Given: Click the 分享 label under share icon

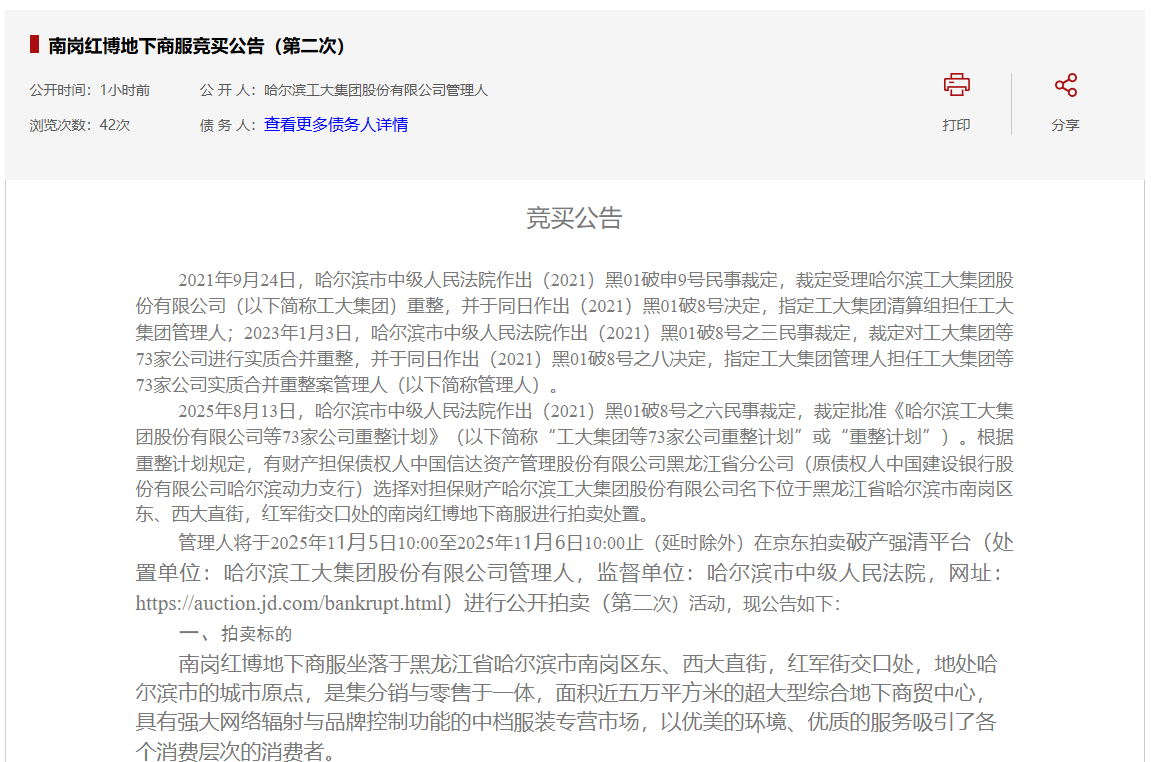Looking at the screenshot, I should pos(1065,126).
